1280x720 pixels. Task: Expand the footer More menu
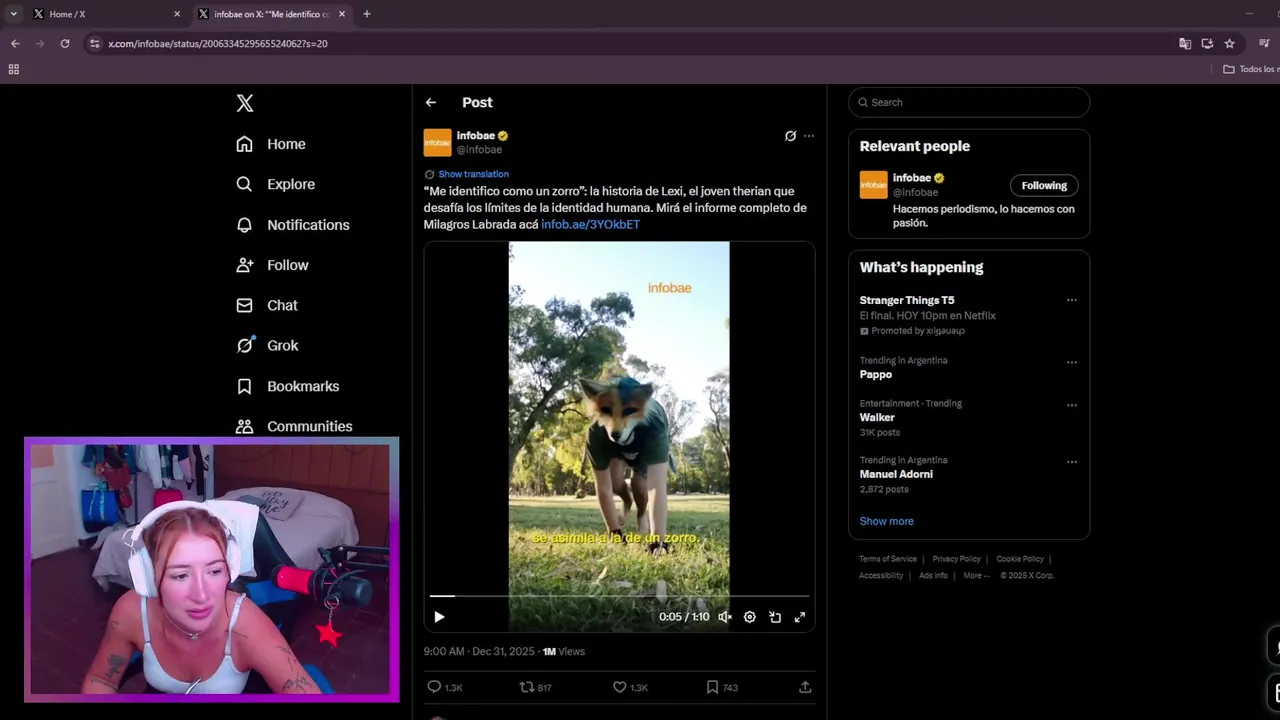(976, 575)
